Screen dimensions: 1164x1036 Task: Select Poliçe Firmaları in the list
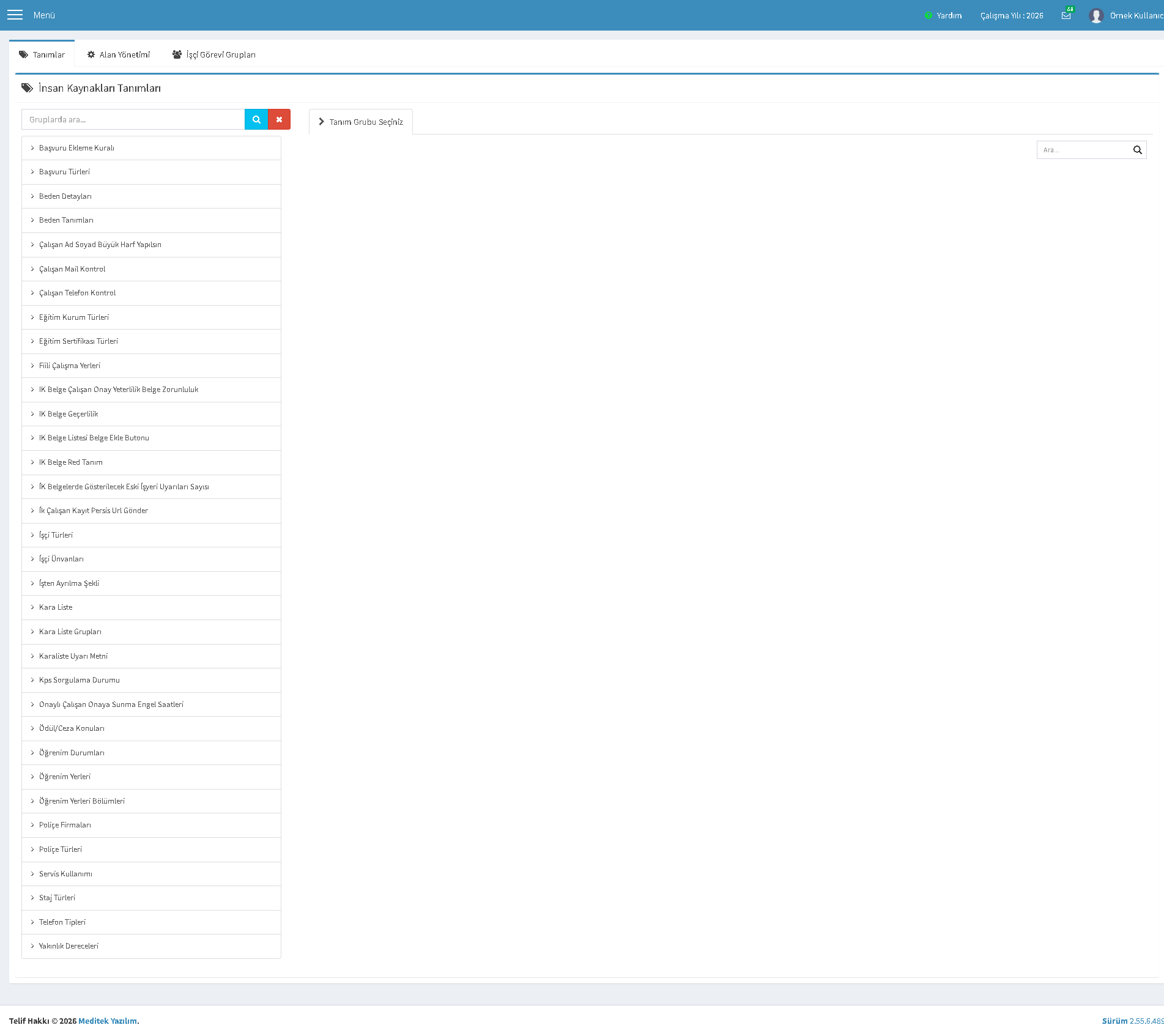tap(151, 825)
